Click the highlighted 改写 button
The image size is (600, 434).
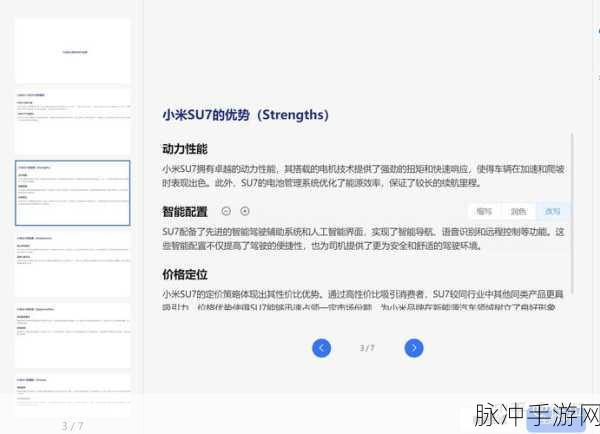(552, 211)
